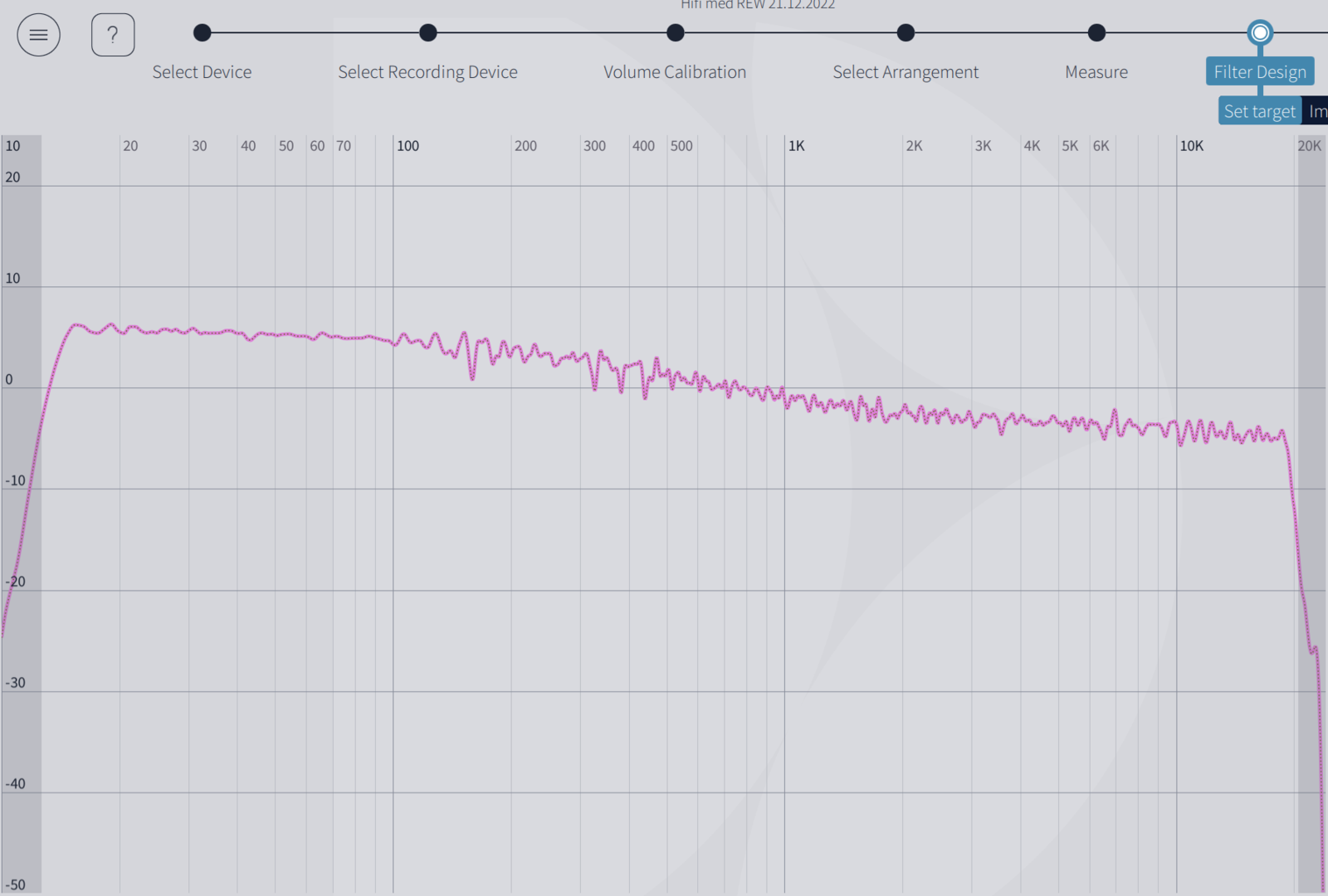The width and height of the screenshot is (1328, 896).
Task: Open the Set target sub-tab
Action: 1259,111
